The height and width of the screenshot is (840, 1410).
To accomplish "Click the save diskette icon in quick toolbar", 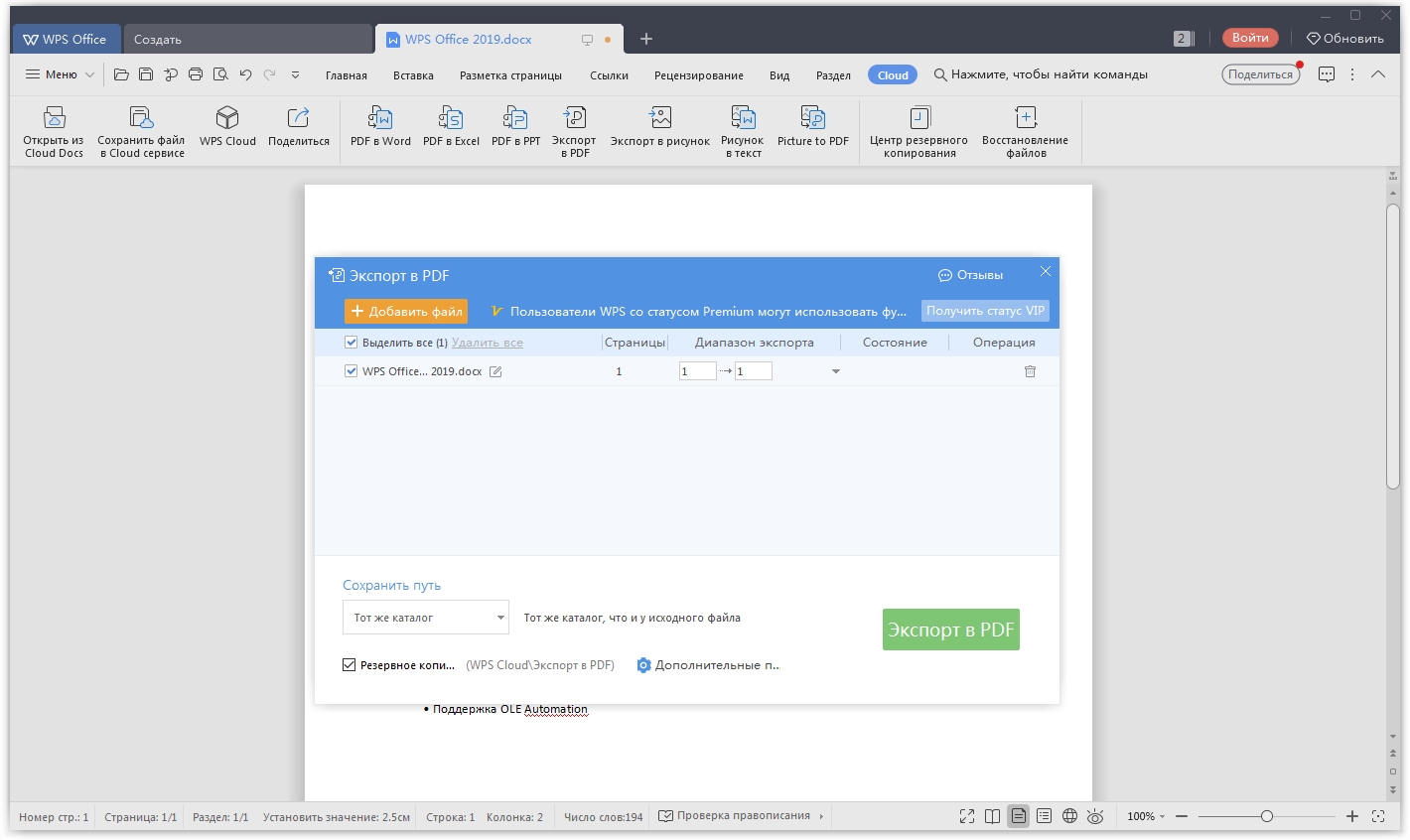I will tap(146, 74).
